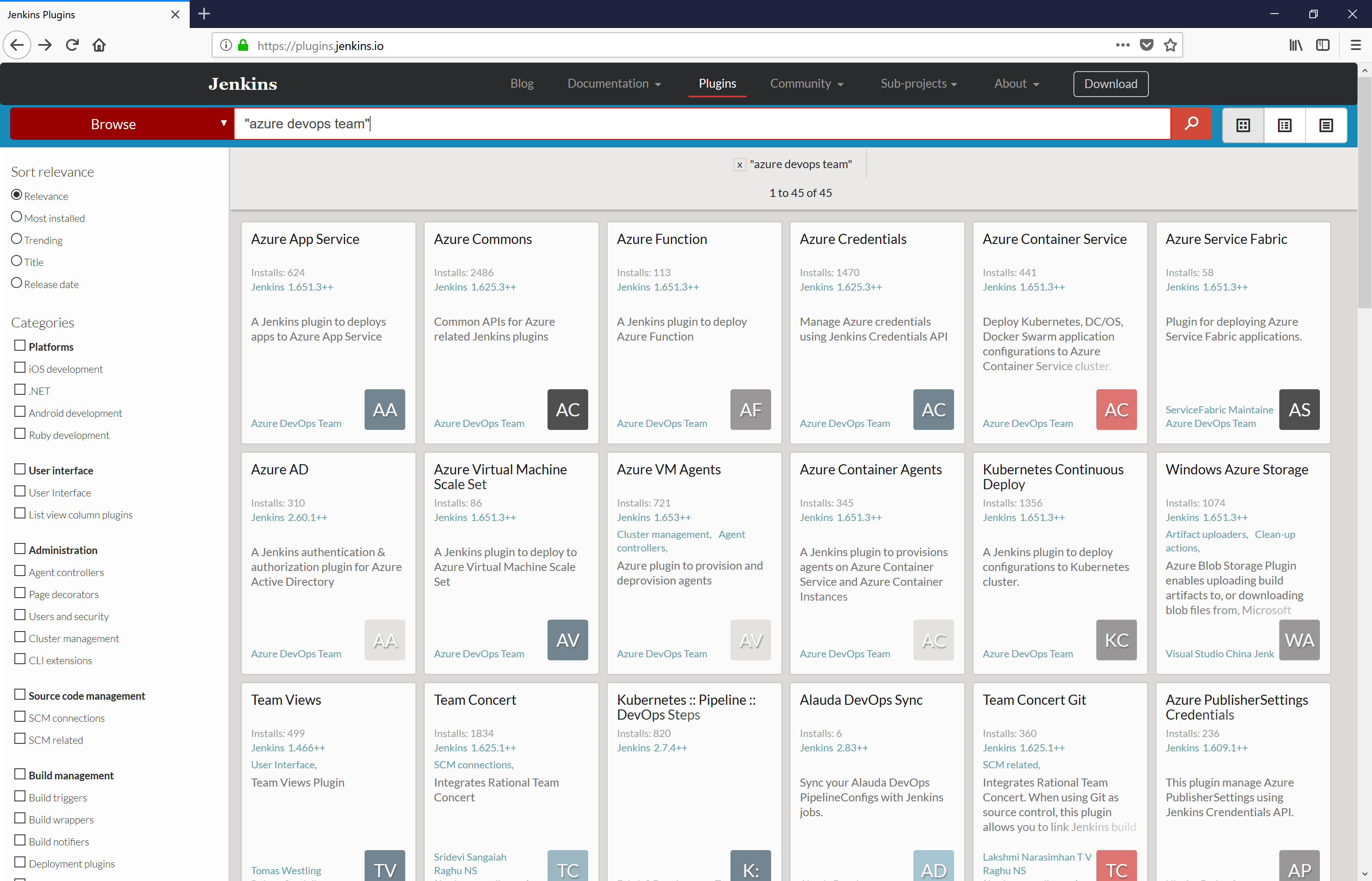Click ServiceFabric Maintainer link
The width and height of the screenshot is (1372, 881).
pyautogui.click(x=1219, y=410)
